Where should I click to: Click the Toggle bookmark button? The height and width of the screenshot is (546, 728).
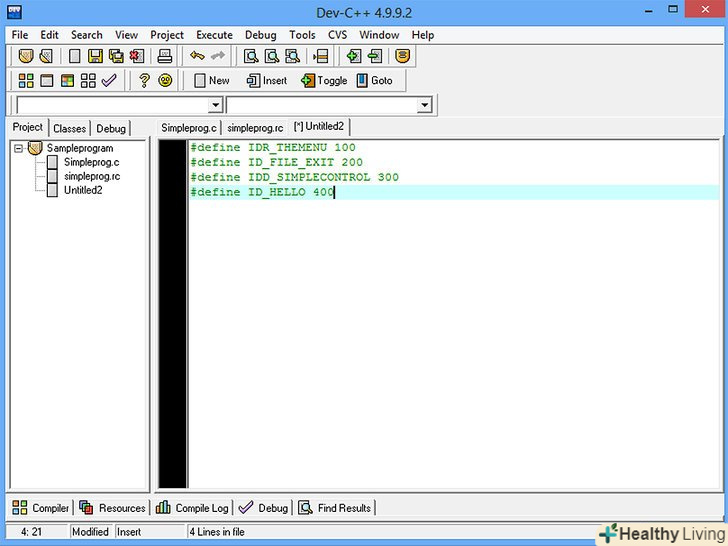324,81
